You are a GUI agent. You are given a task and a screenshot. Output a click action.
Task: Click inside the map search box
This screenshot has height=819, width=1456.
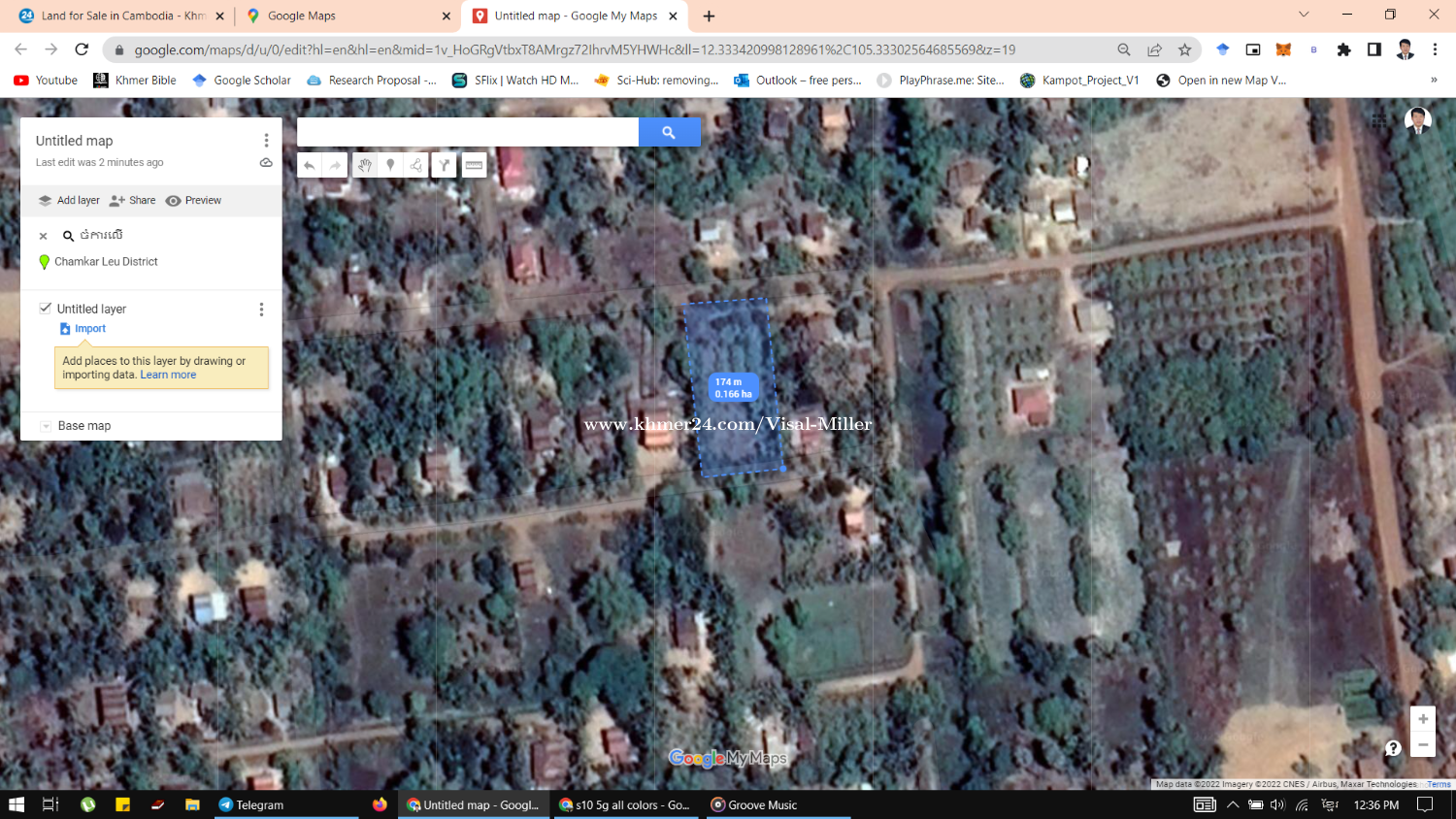[467, 132]
